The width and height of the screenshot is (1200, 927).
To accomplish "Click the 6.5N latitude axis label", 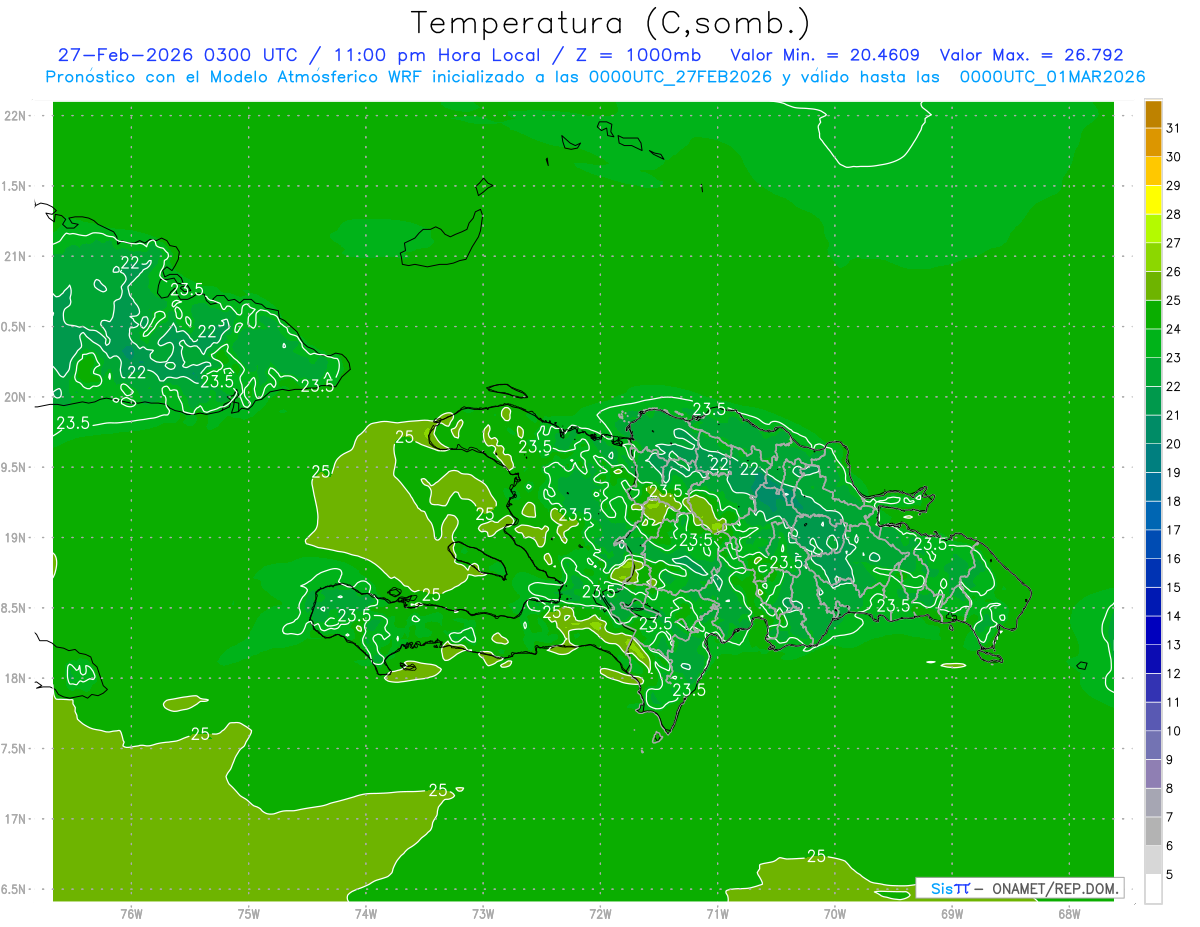I will pyautogui.click(x=14, y=889).
